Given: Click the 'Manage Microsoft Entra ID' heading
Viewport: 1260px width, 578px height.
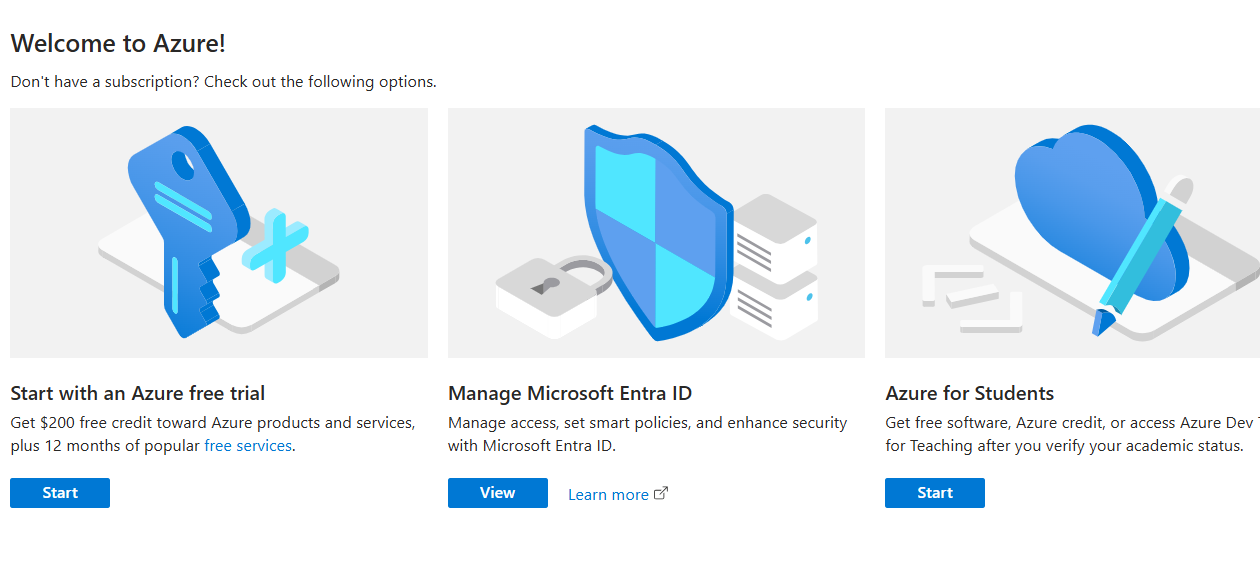Looking at the screenshot, I should click(570, 393).
